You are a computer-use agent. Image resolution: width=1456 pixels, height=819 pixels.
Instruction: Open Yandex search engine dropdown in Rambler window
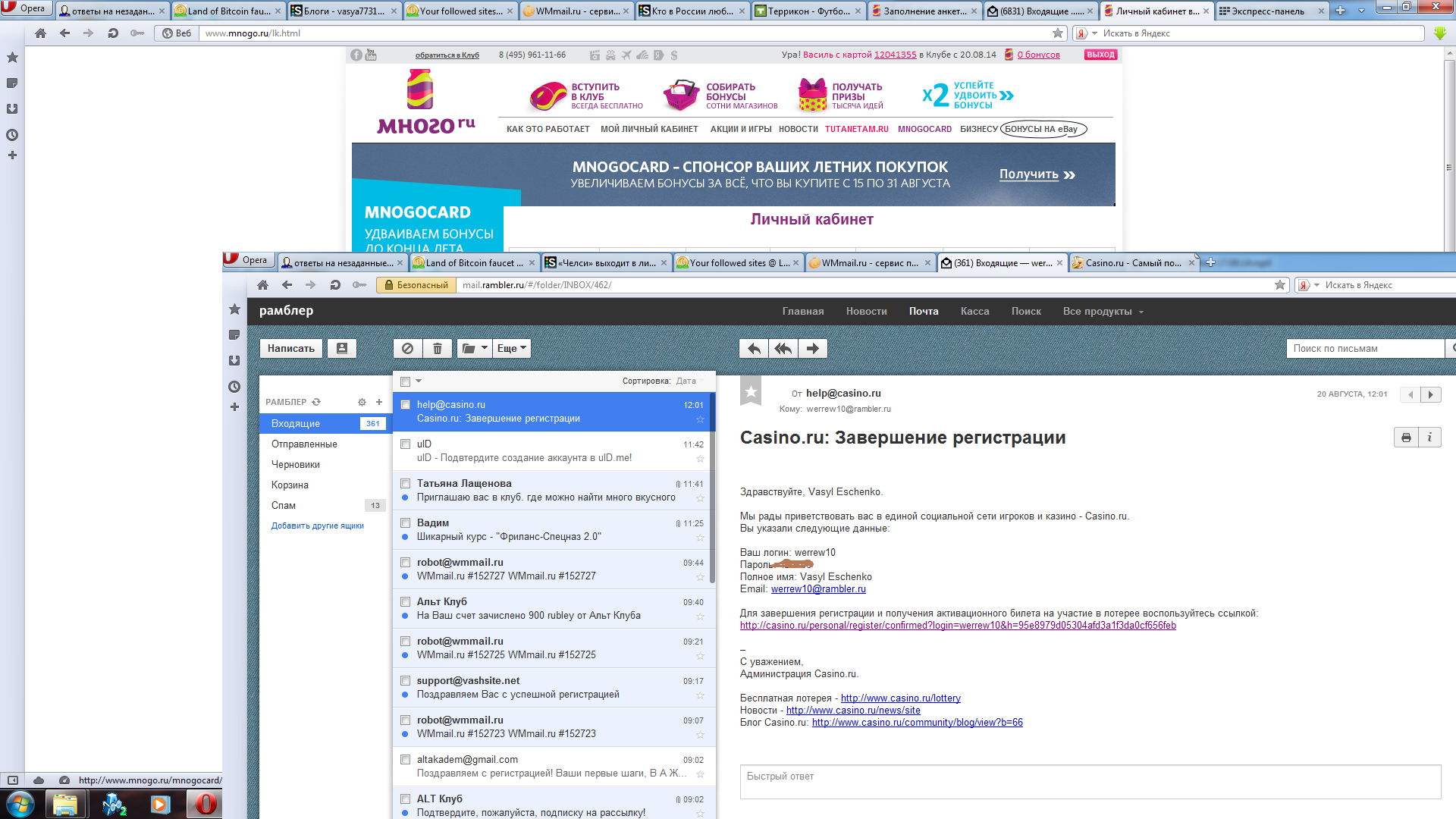pyautogui.click(x=1316, y=285)
